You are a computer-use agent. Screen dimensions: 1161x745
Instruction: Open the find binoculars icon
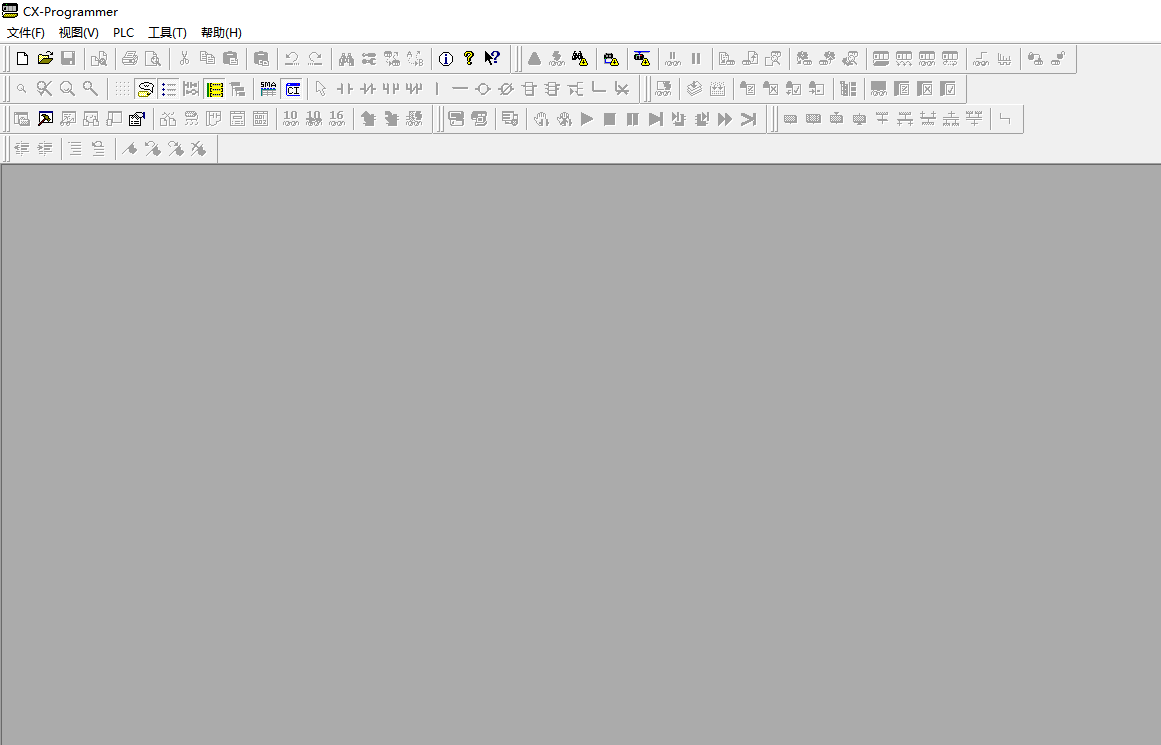[346, 59]
